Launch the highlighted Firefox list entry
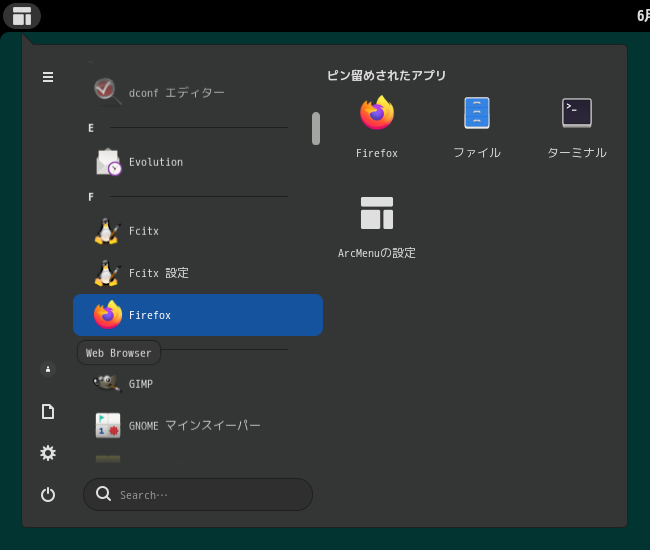The height and width of the screenshot is (550, 650). pyautogui.click(x=198, y=315)
